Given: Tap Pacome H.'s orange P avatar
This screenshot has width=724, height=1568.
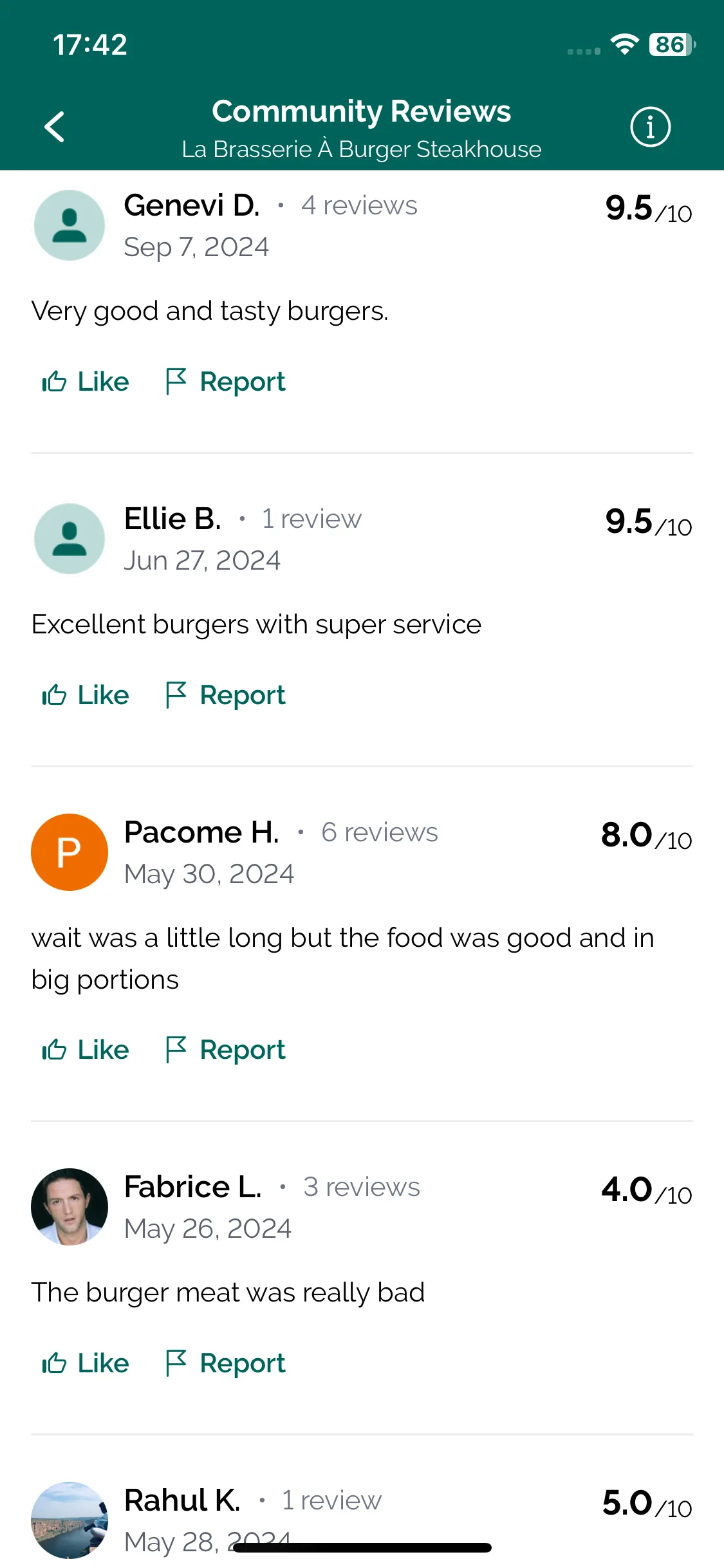Looking at the screenshot, I should 70,852.
